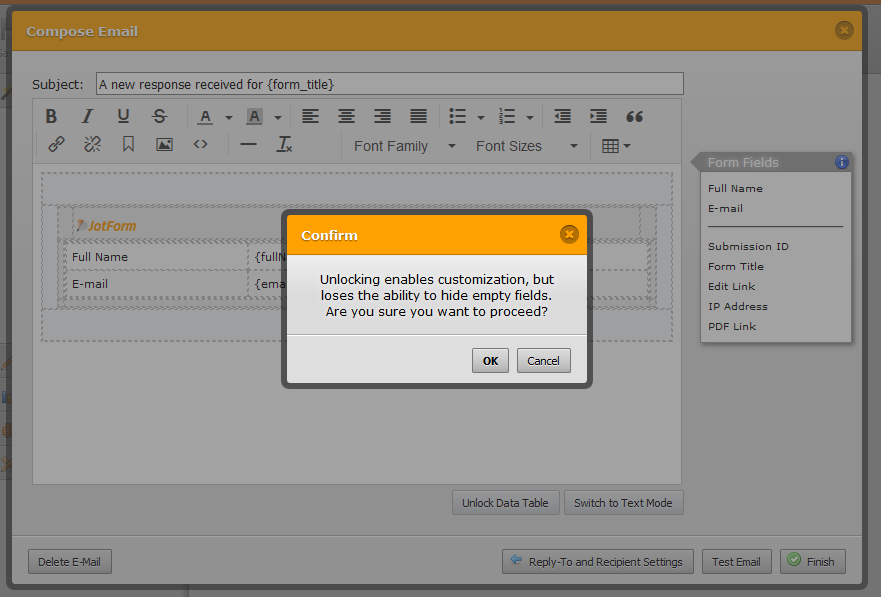Open the Font Family dropdown
Image resolution: width=881 pixels, height=597 pixels.
pyautogui.click(x=404, y=146)
